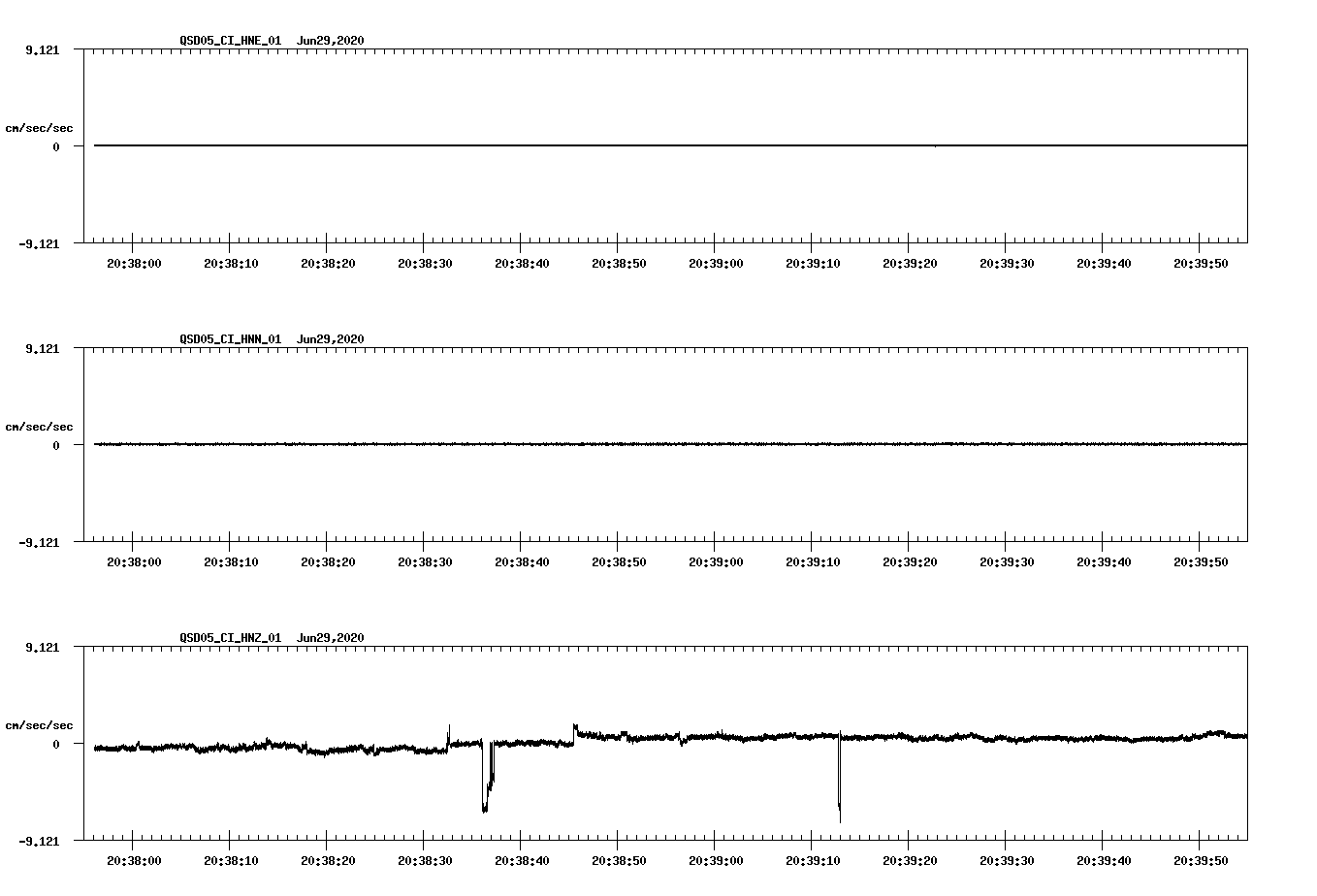Click the 9.121 top axis value of HNZ chart
Viewport: 1317px width, 896px height.
42,648
